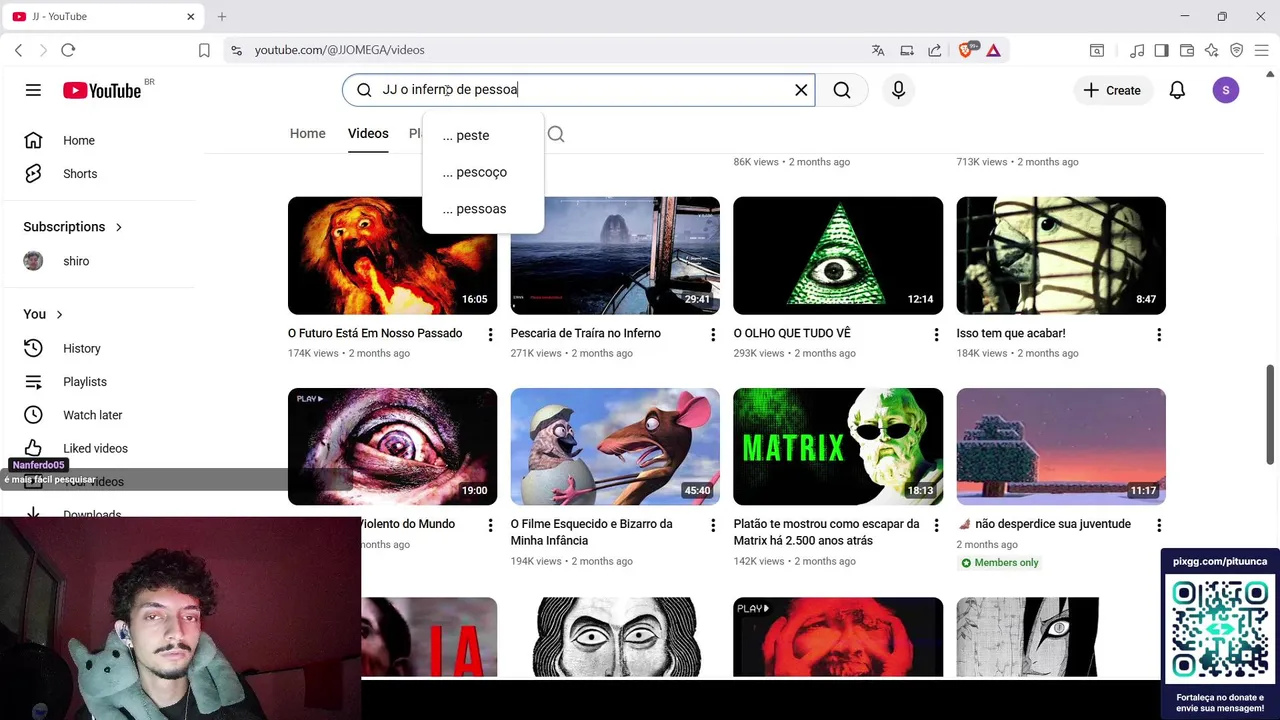This screenshot has width=1280, height=720.
Task: Switch to the channel Home tab
Action: click(308, 133)
